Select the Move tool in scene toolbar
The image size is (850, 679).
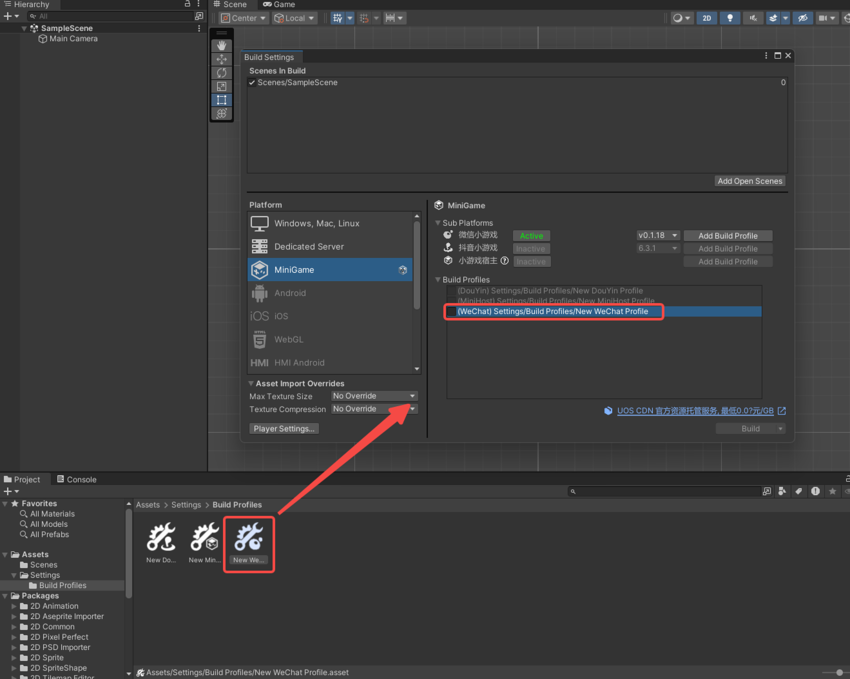tap(222, 59)
